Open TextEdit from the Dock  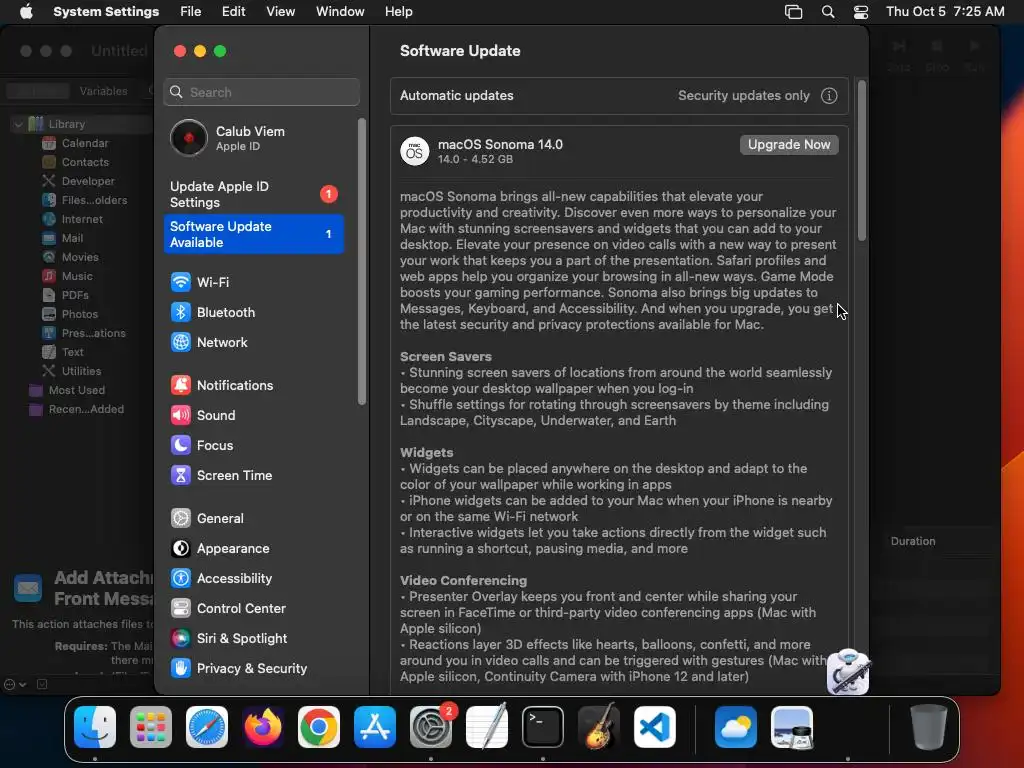[x=487, y=727]
